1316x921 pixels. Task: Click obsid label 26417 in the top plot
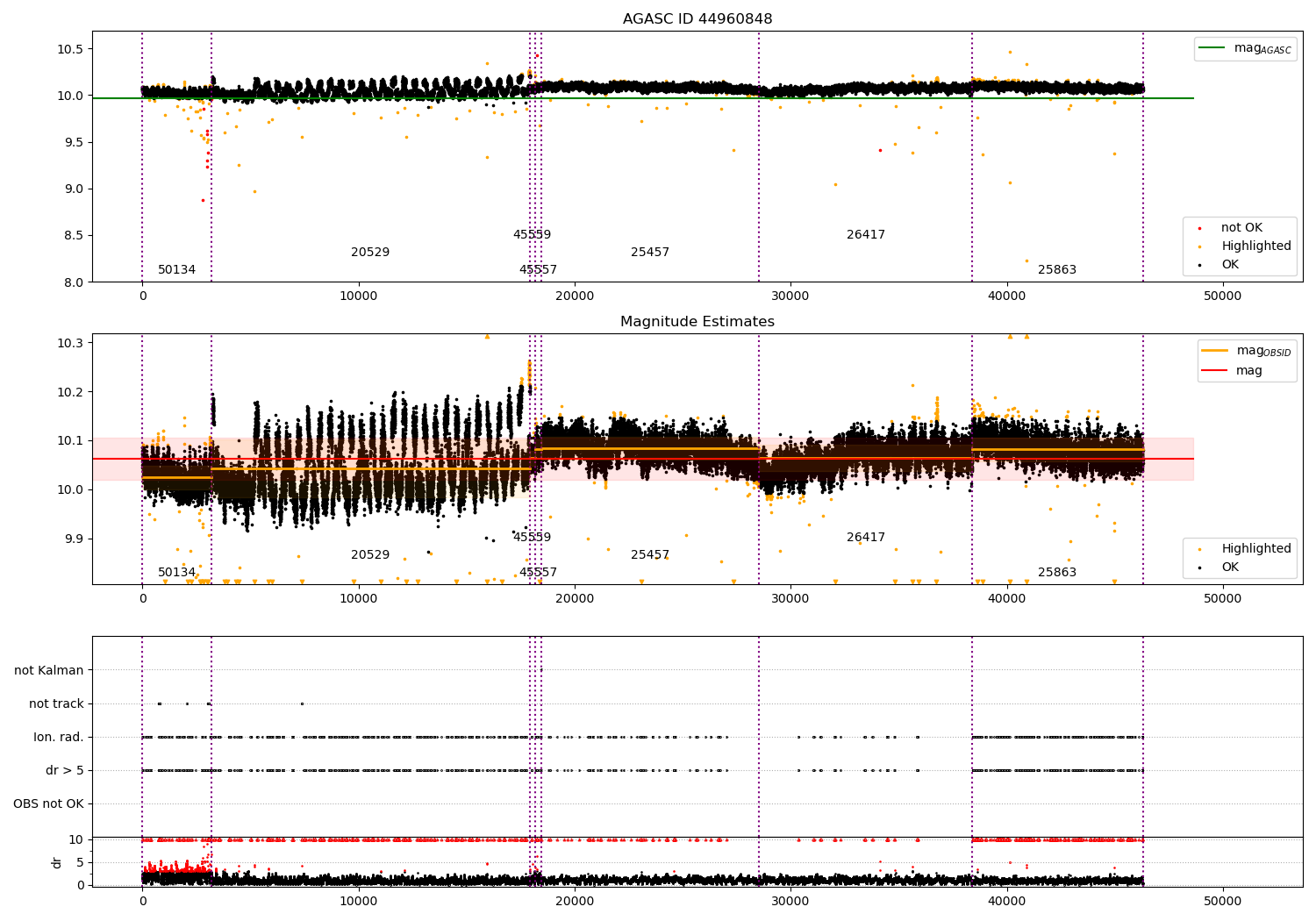tap(866, 235)
